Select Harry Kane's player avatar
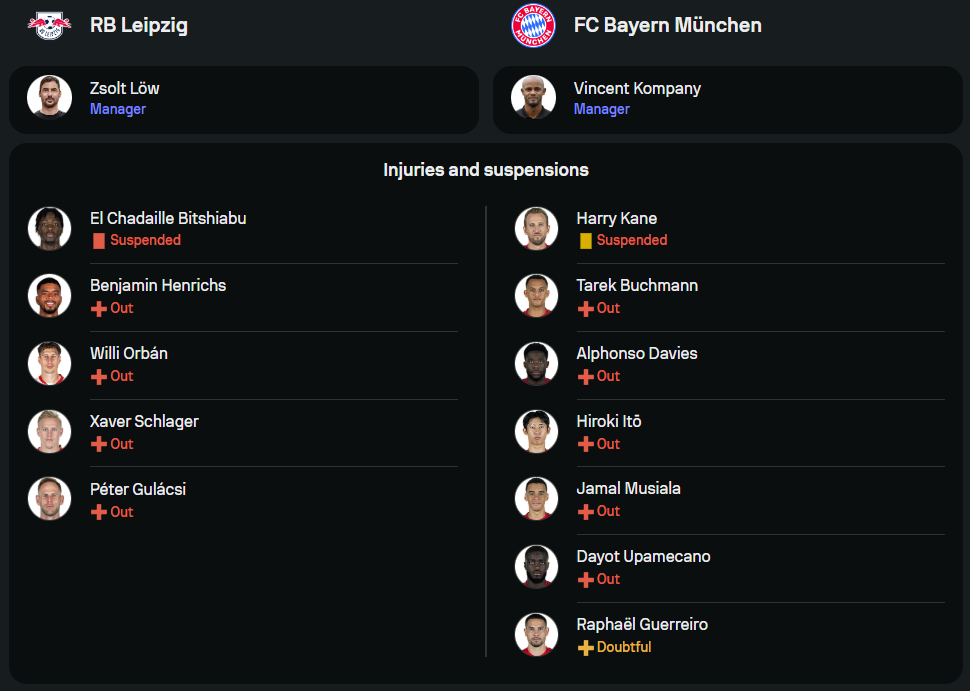 [536, 228]
